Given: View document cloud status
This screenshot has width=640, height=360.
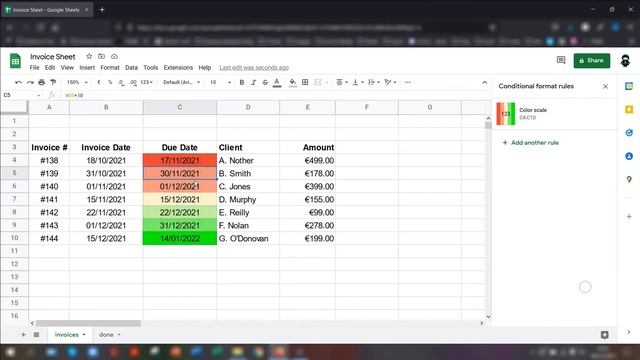Looking at the screenshot, I should pos(114,56).
